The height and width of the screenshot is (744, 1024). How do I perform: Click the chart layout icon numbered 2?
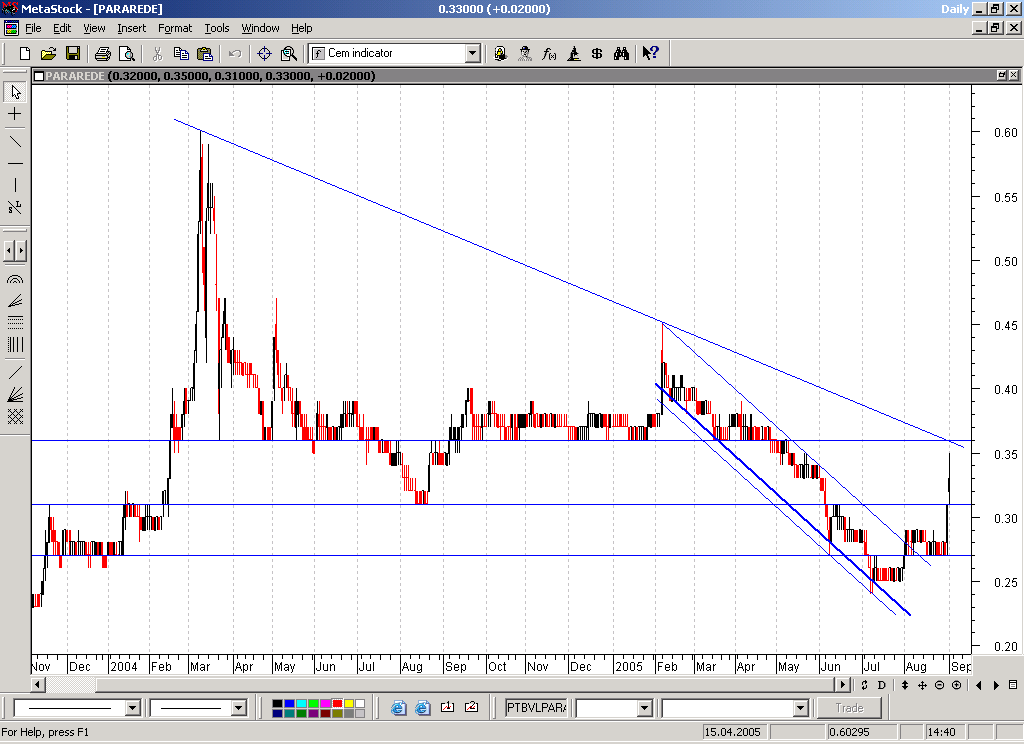tap(472, 707)
